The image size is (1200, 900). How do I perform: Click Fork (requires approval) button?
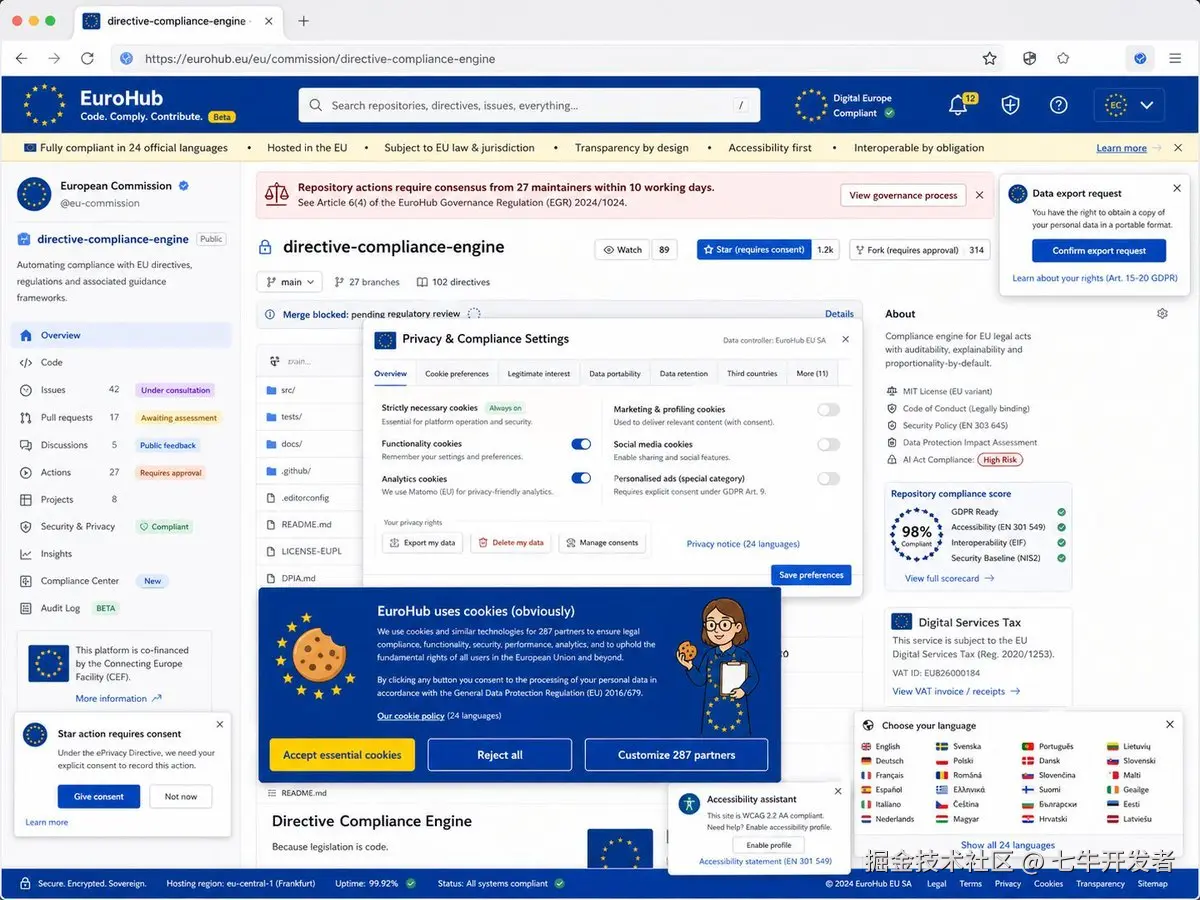pos(906,250)
